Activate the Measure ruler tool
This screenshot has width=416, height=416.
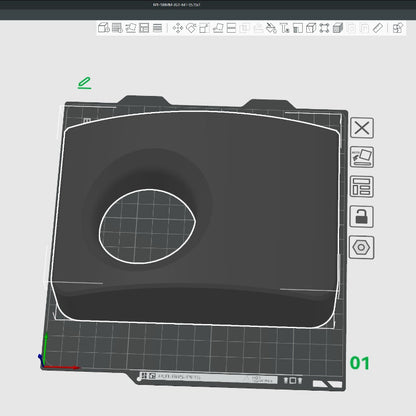click(x=378, y=28)
